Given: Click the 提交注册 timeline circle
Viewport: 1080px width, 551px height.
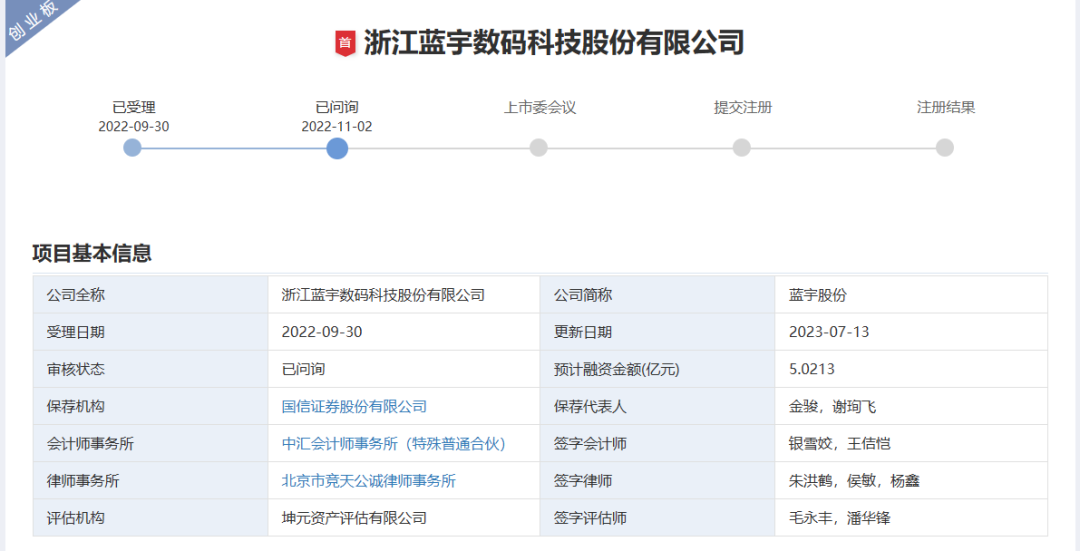Looking at the screenshot, I should click(x=742, y=147).
